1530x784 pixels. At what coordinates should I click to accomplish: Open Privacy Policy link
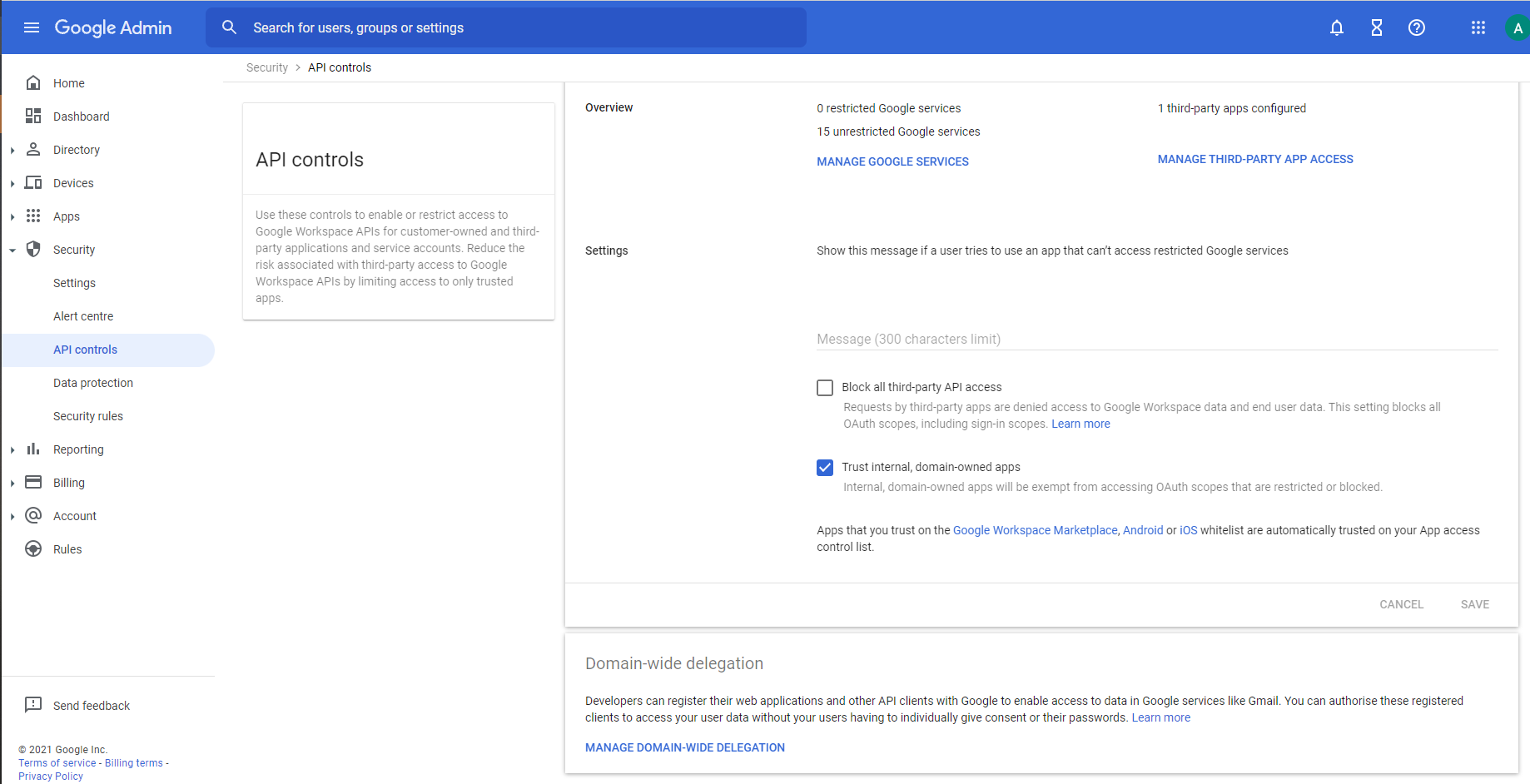[x=51, y=777]
